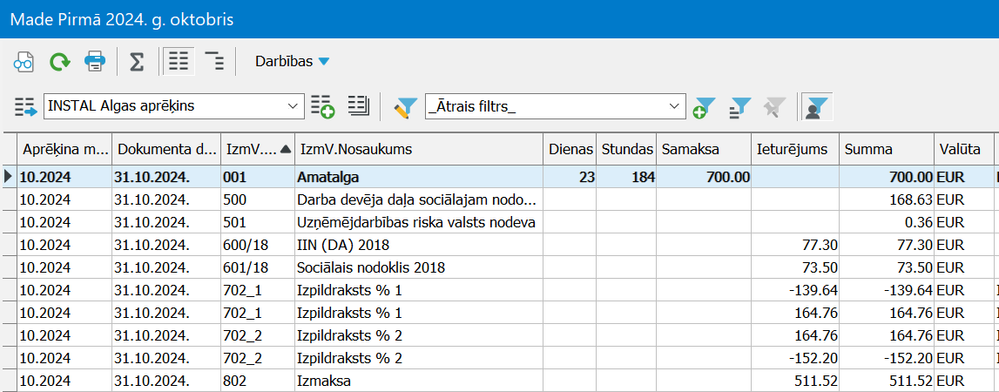Click Dienas value 23
Viewport: 999px width, 392px height.
pyautogui.click(x=571, y=177)
